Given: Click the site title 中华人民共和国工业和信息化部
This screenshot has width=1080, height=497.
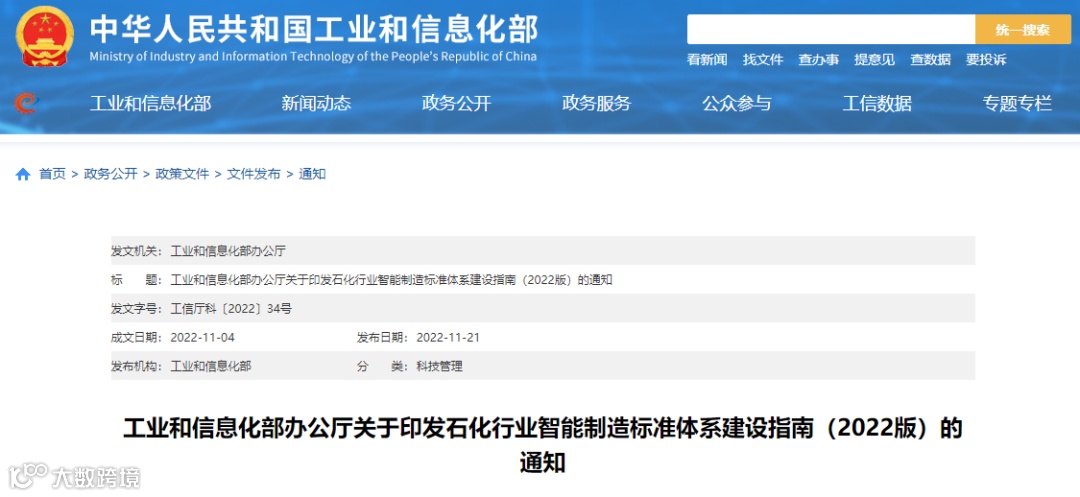Looking at the screenshot, I should [x=314, y=29].
